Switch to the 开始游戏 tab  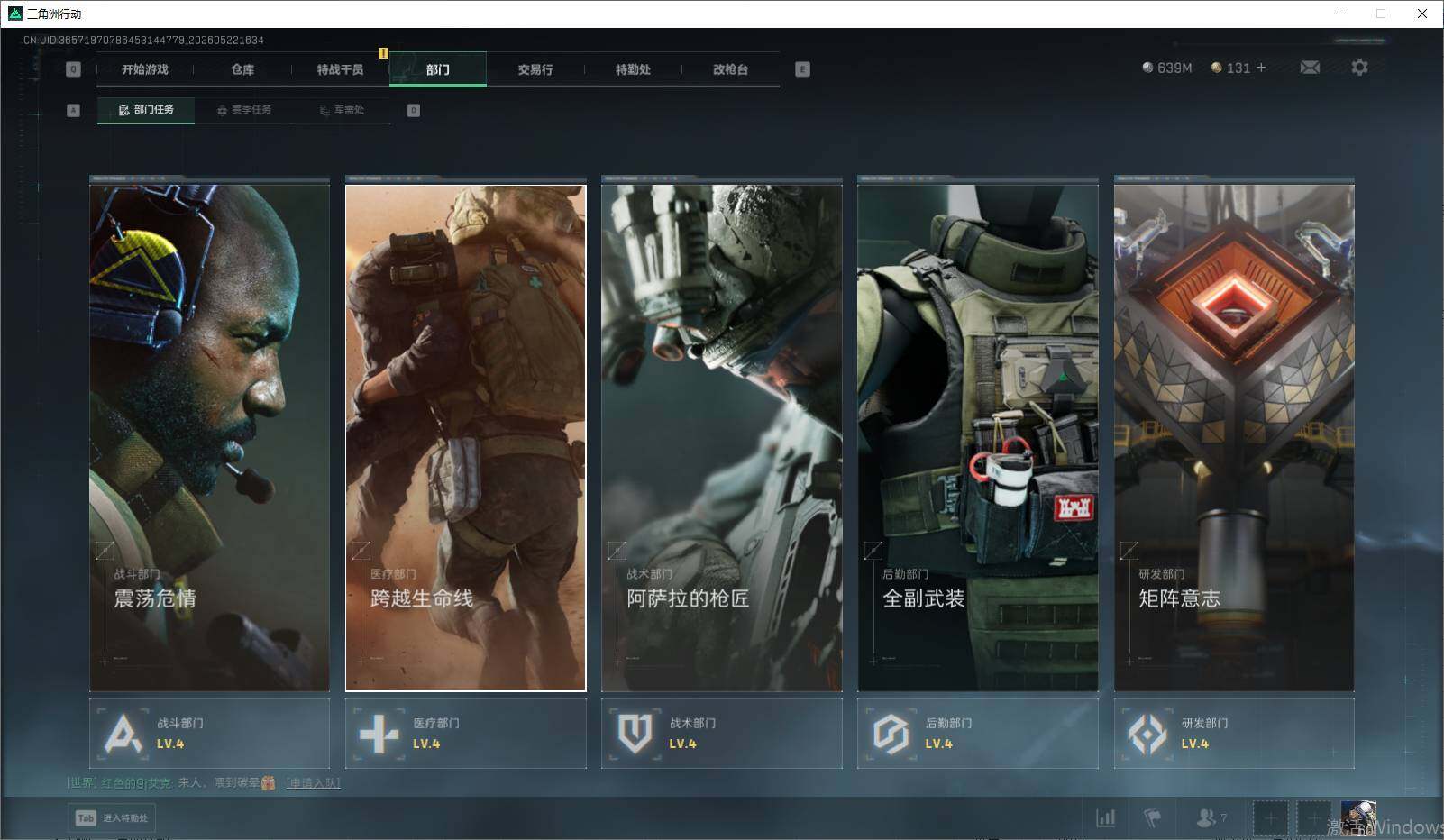pyautogui.click(x=145, y=69)
